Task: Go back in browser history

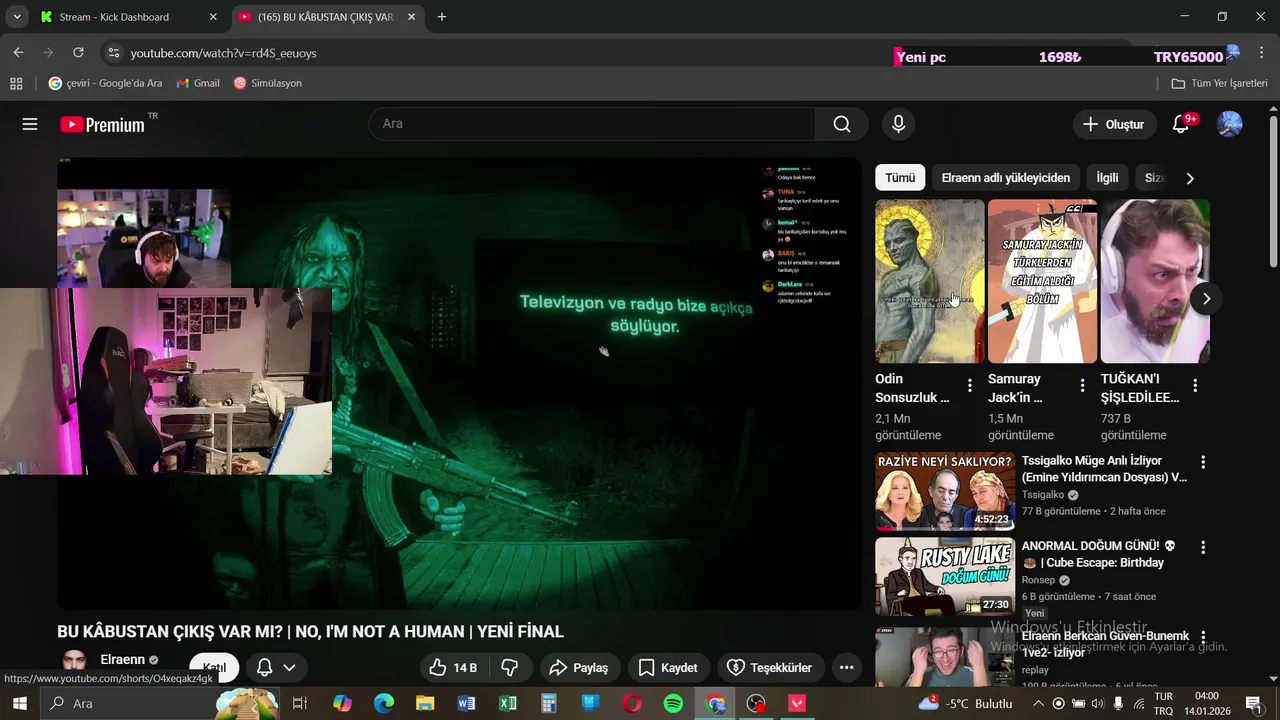Action: (x=18, y=53)
